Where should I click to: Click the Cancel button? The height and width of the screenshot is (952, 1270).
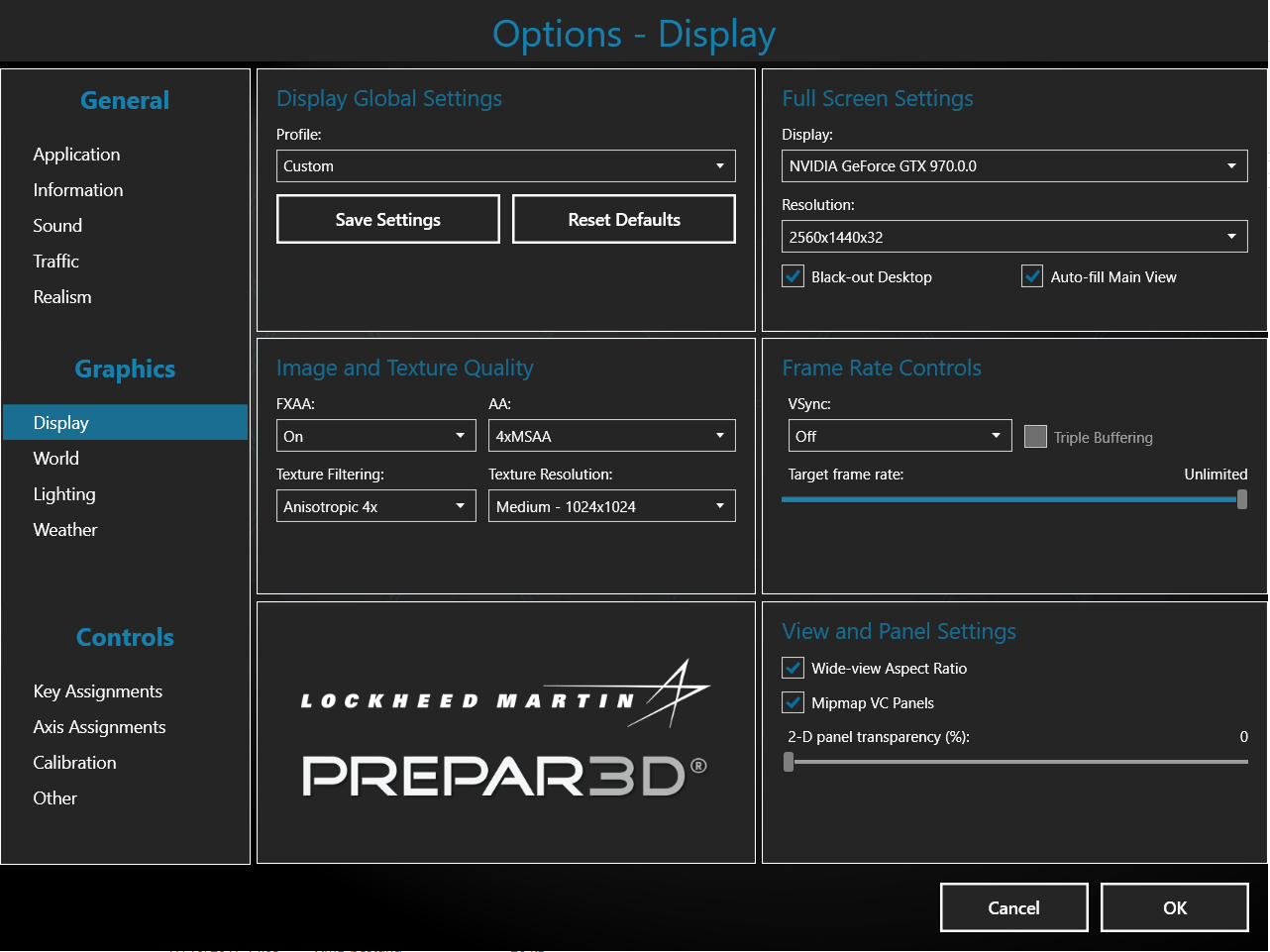(x=1014, y=907)
